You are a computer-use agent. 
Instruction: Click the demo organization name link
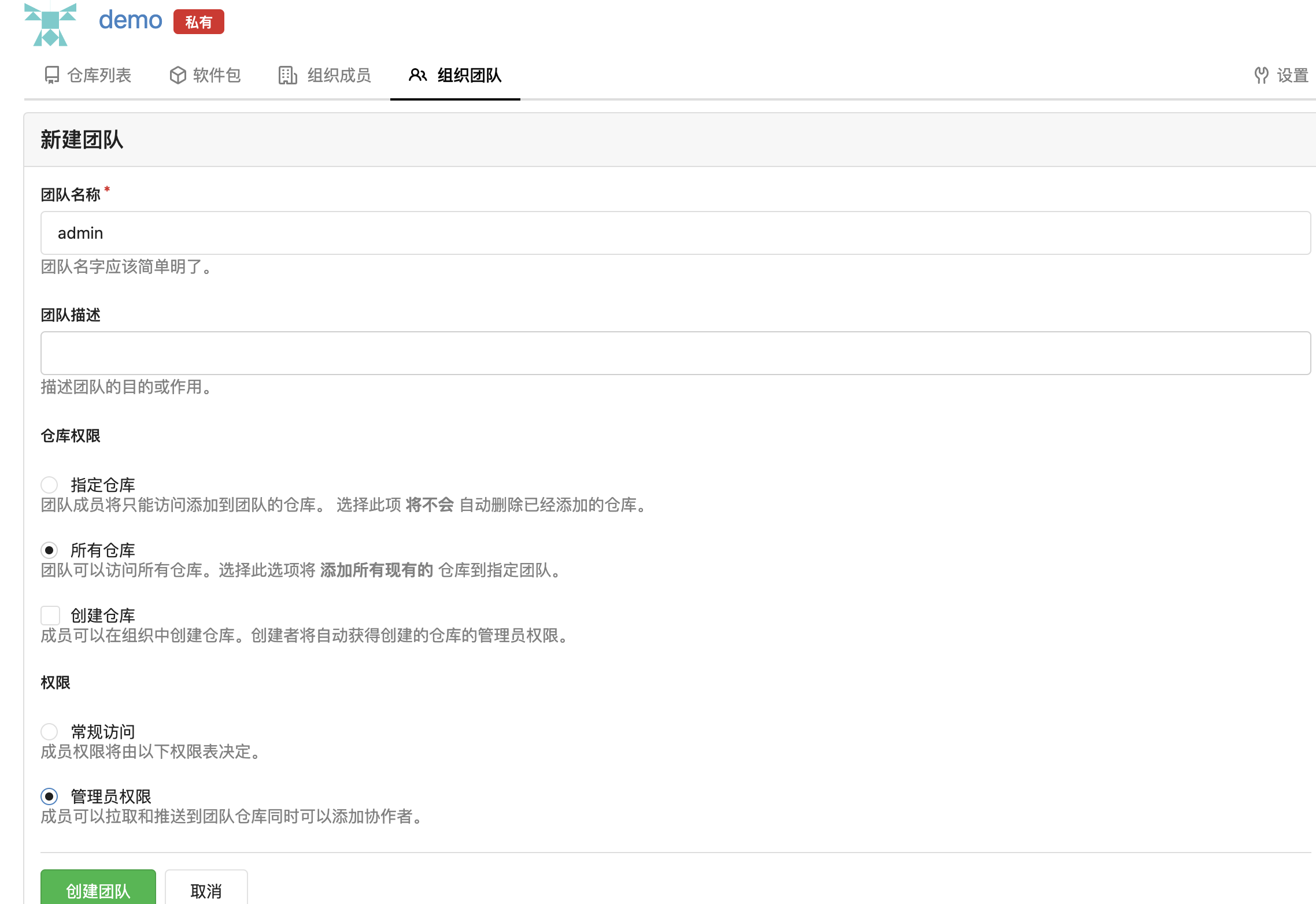131,20
